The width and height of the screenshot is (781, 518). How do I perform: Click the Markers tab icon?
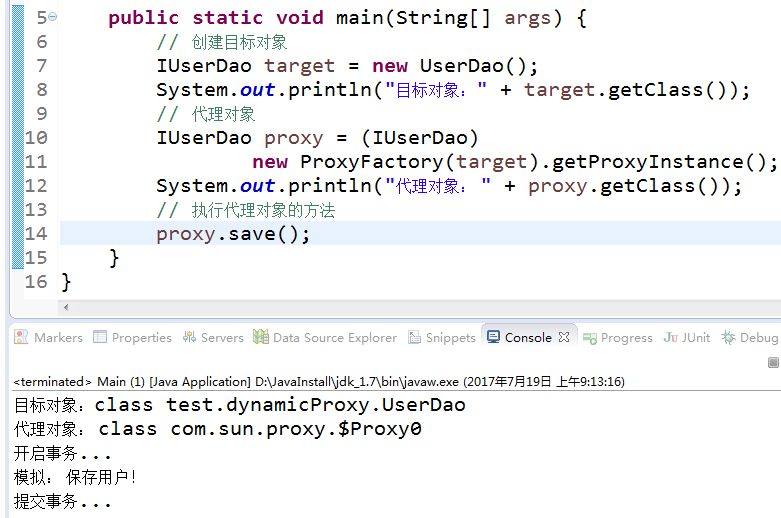coord(21,337)
